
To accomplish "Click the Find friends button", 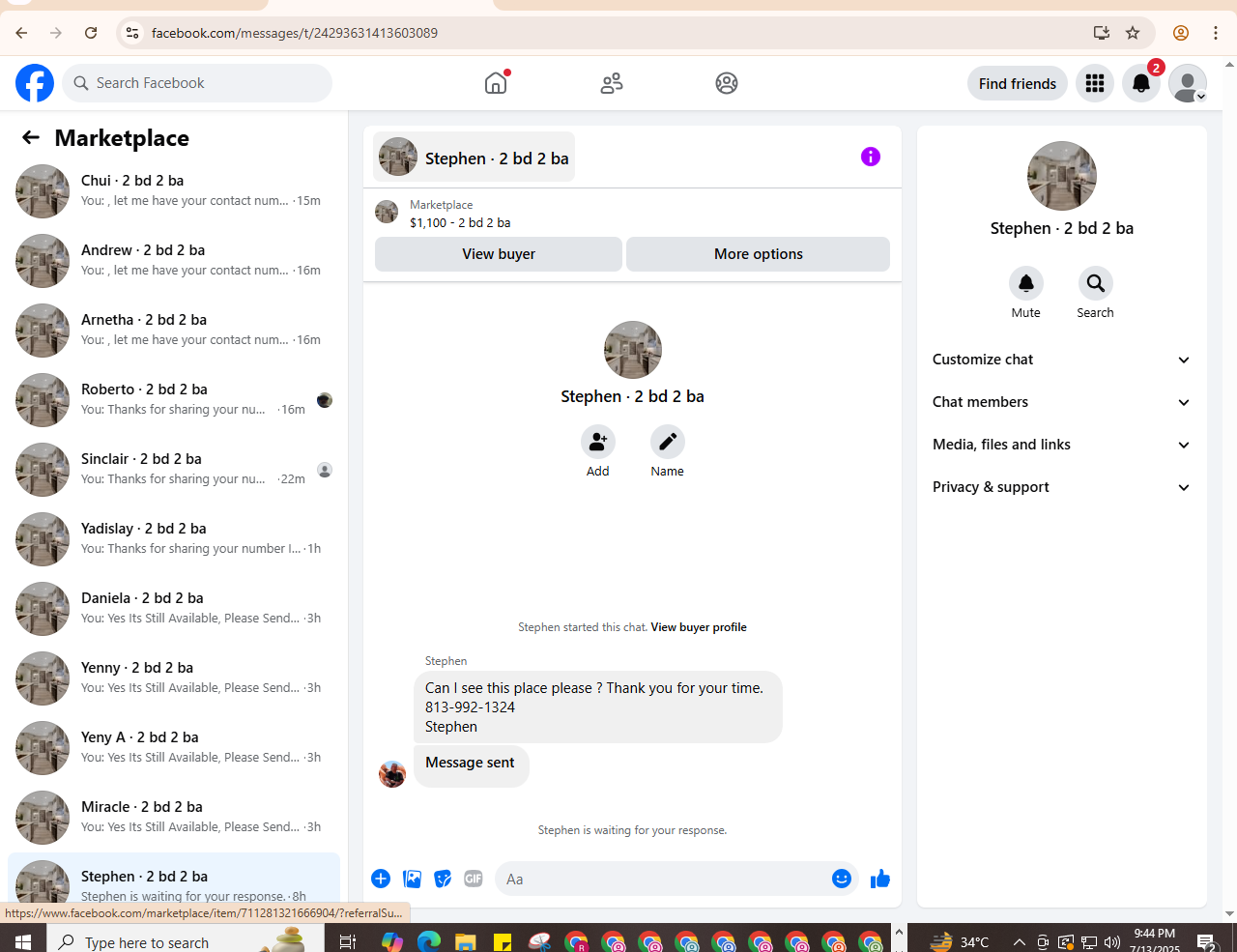I will pos(1018,84).
